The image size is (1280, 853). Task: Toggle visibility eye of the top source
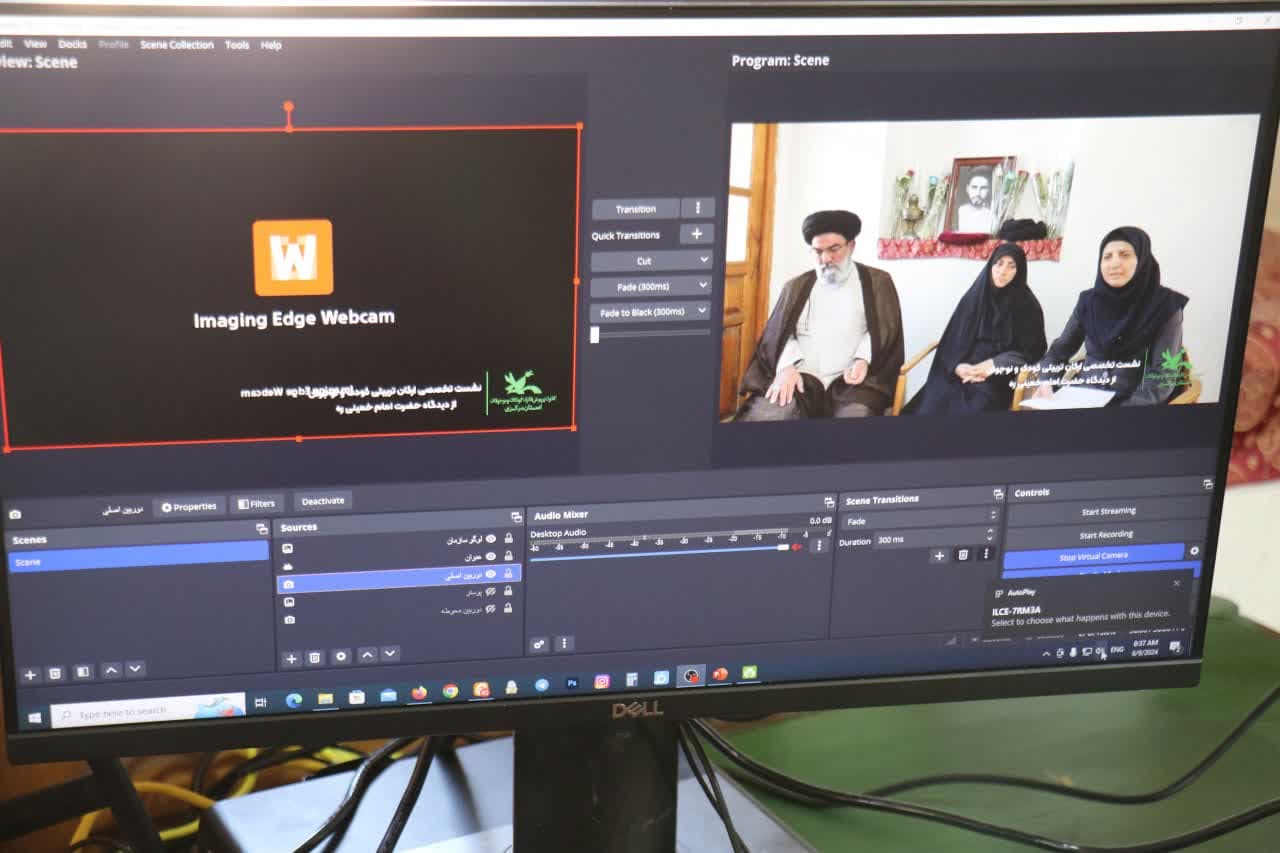490,539
